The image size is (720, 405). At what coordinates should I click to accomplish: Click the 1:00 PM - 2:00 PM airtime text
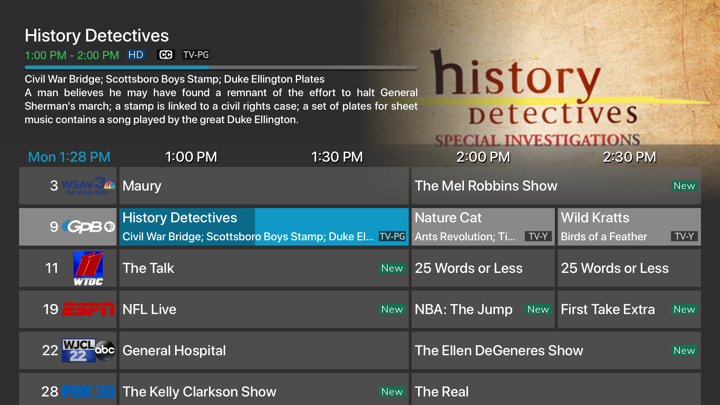click(72, 56)
